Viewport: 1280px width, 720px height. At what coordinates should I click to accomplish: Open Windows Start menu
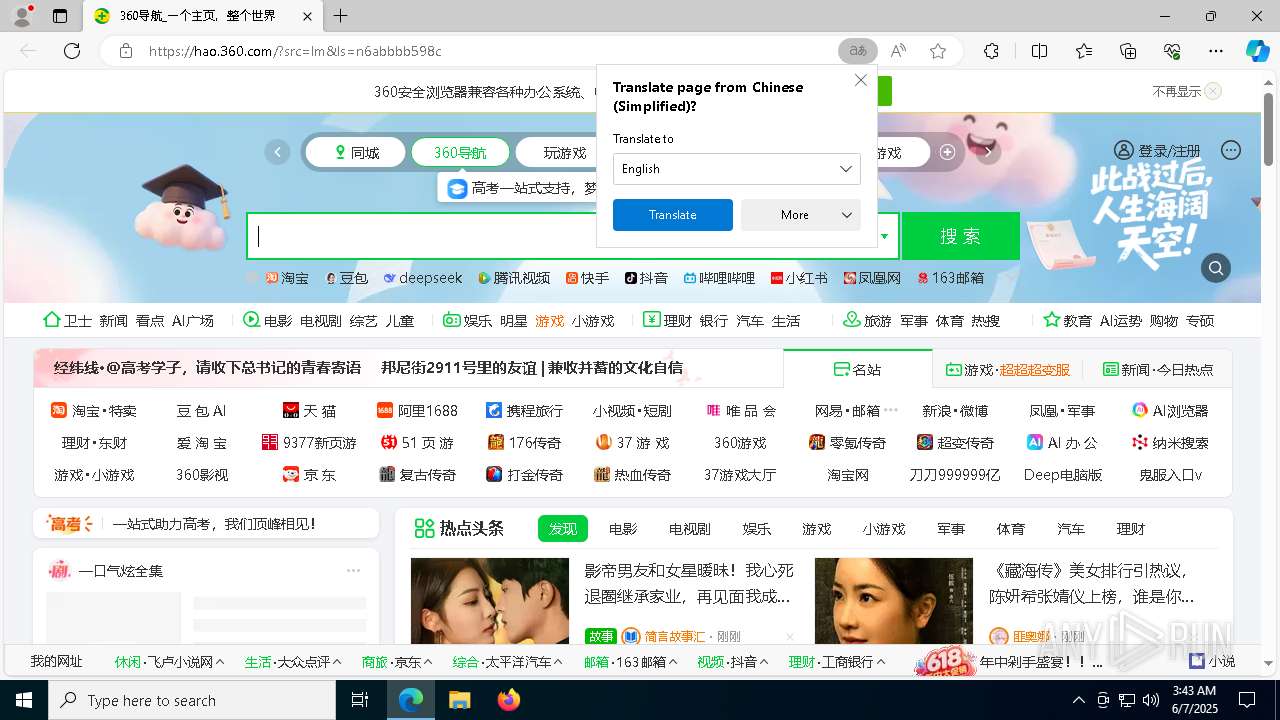coord(23,700)
